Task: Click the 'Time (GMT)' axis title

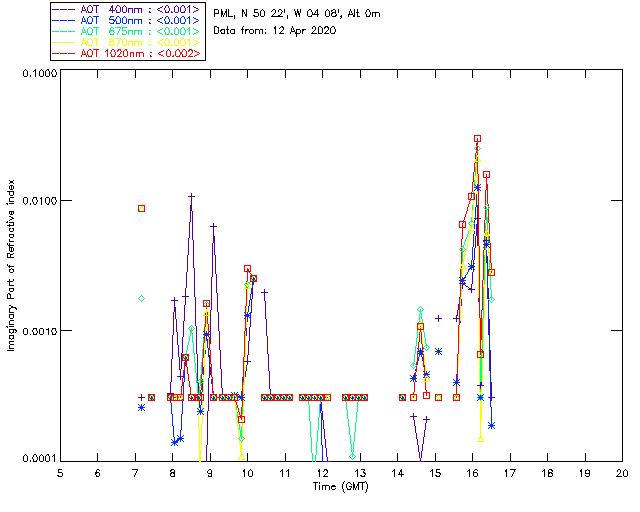Action: [x=340, y=486]
